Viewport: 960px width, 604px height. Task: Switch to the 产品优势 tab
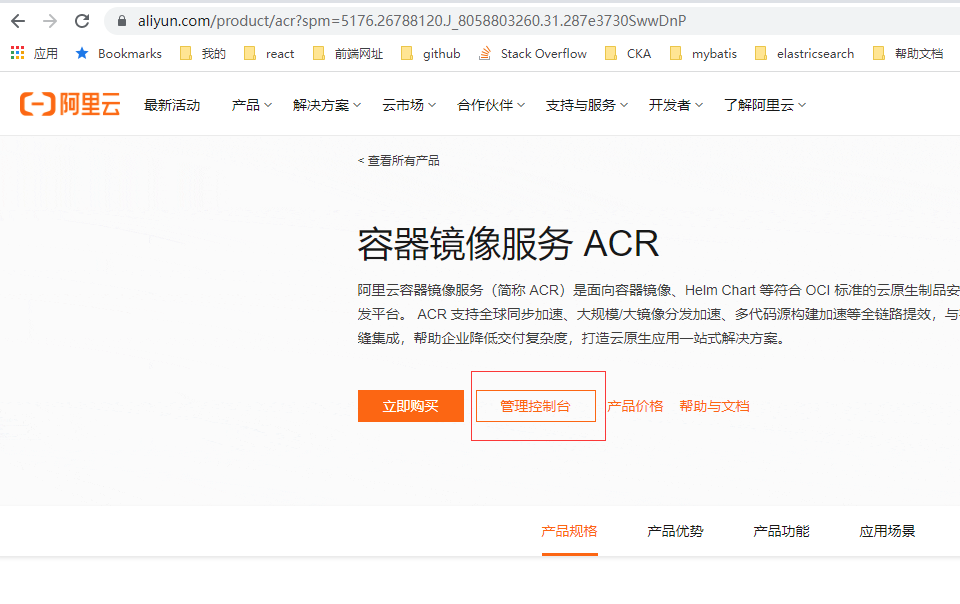point(675,531)
